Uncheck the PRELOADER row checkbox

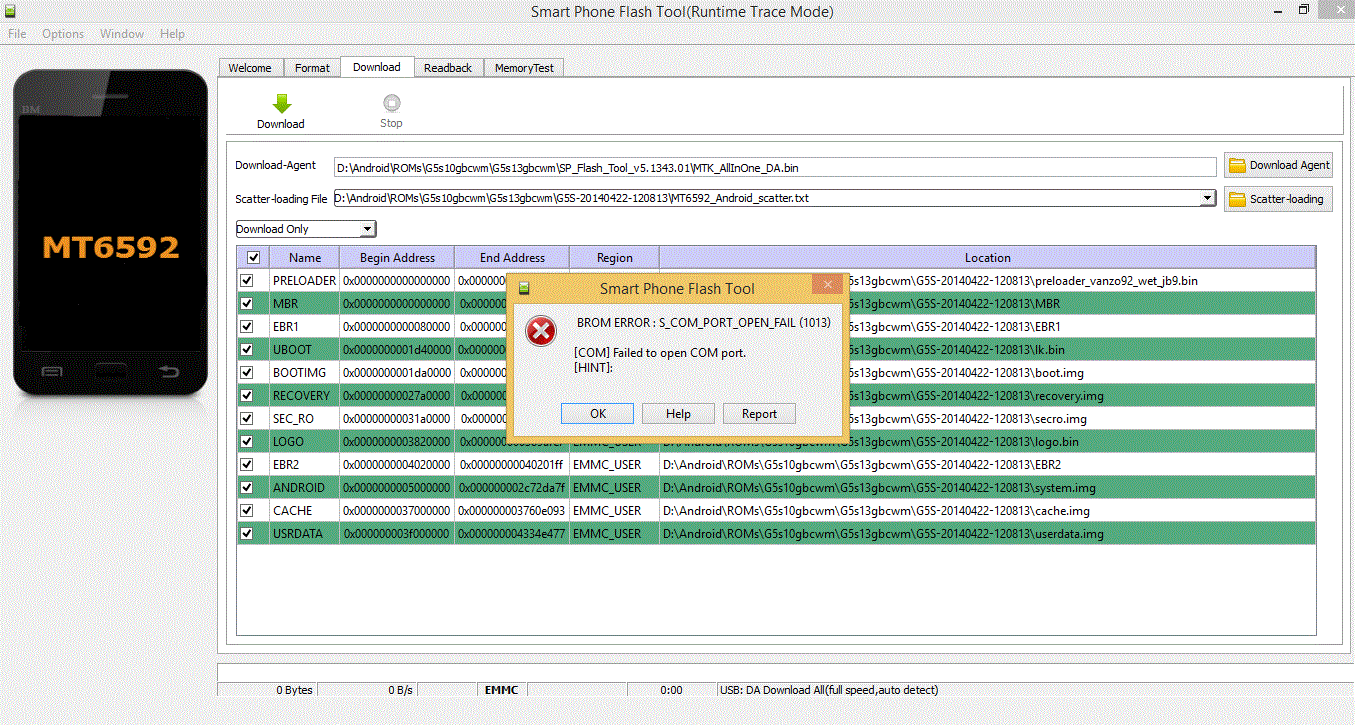tap(247, 281)
